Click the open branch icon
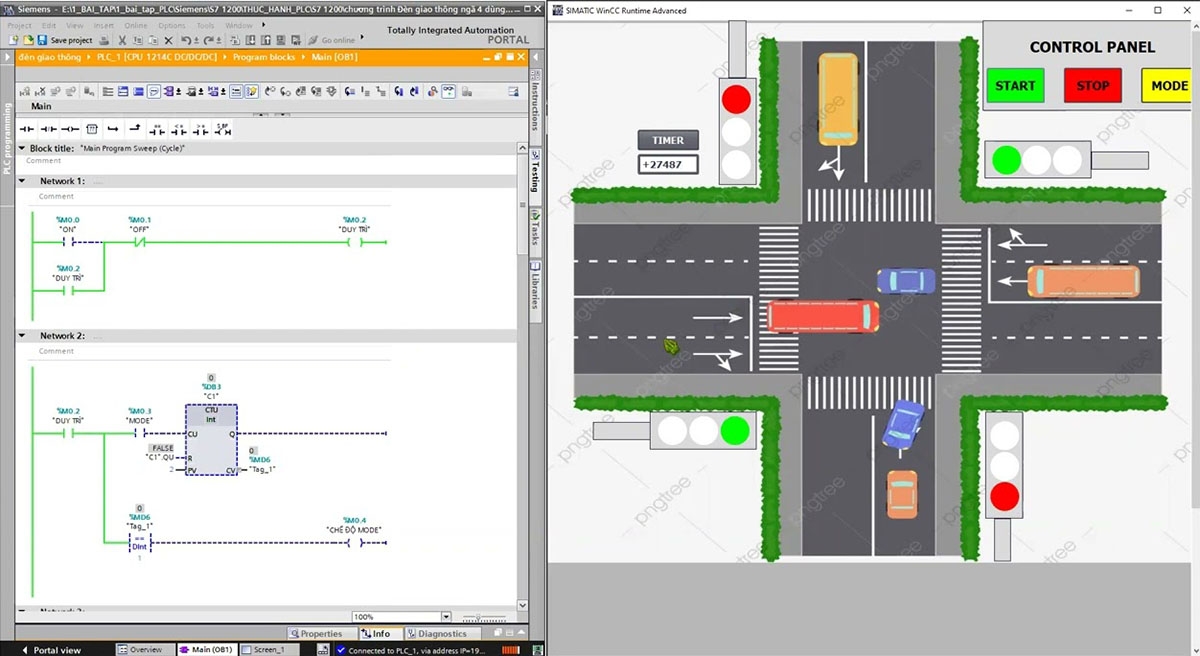The image size is (1200, 656). (x=112, y=130)
